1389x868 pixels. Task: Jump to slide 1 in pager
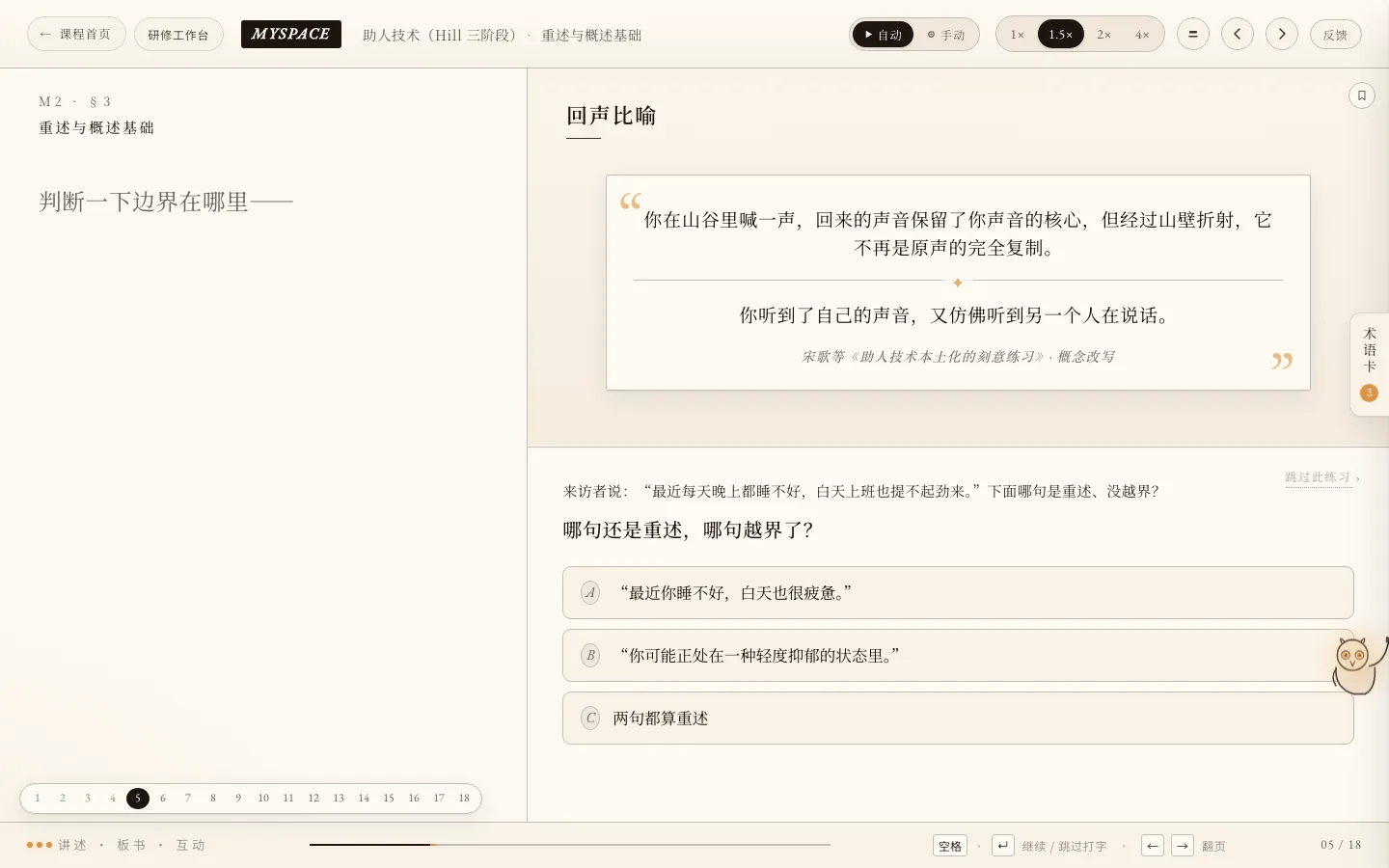38,798
